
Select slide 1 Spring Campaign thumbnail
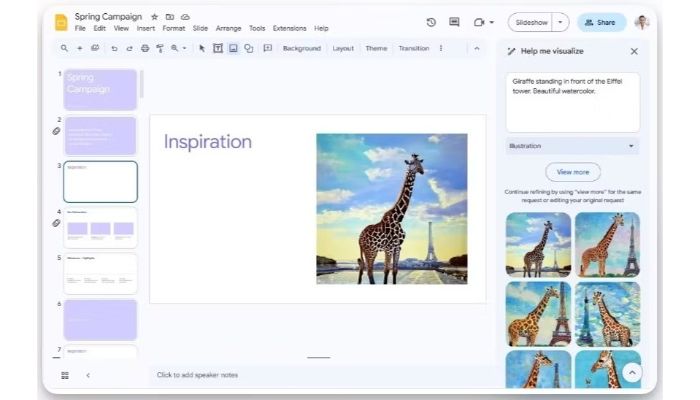[x=100, y=89]
